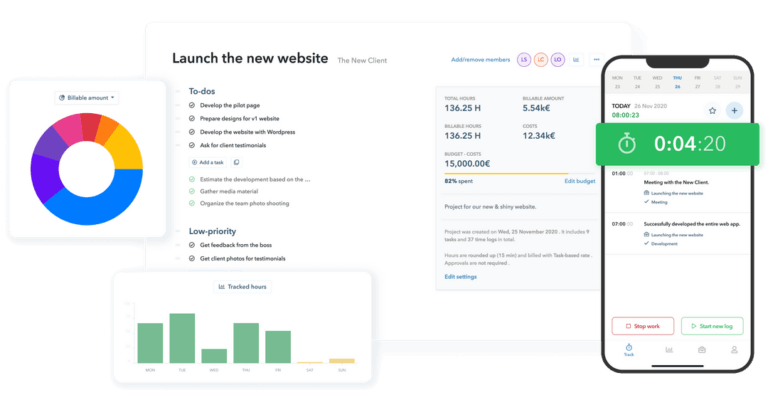Open the Billable amount dropdown
The width and height of the screenshot is (768, 395).
point(87,98)
